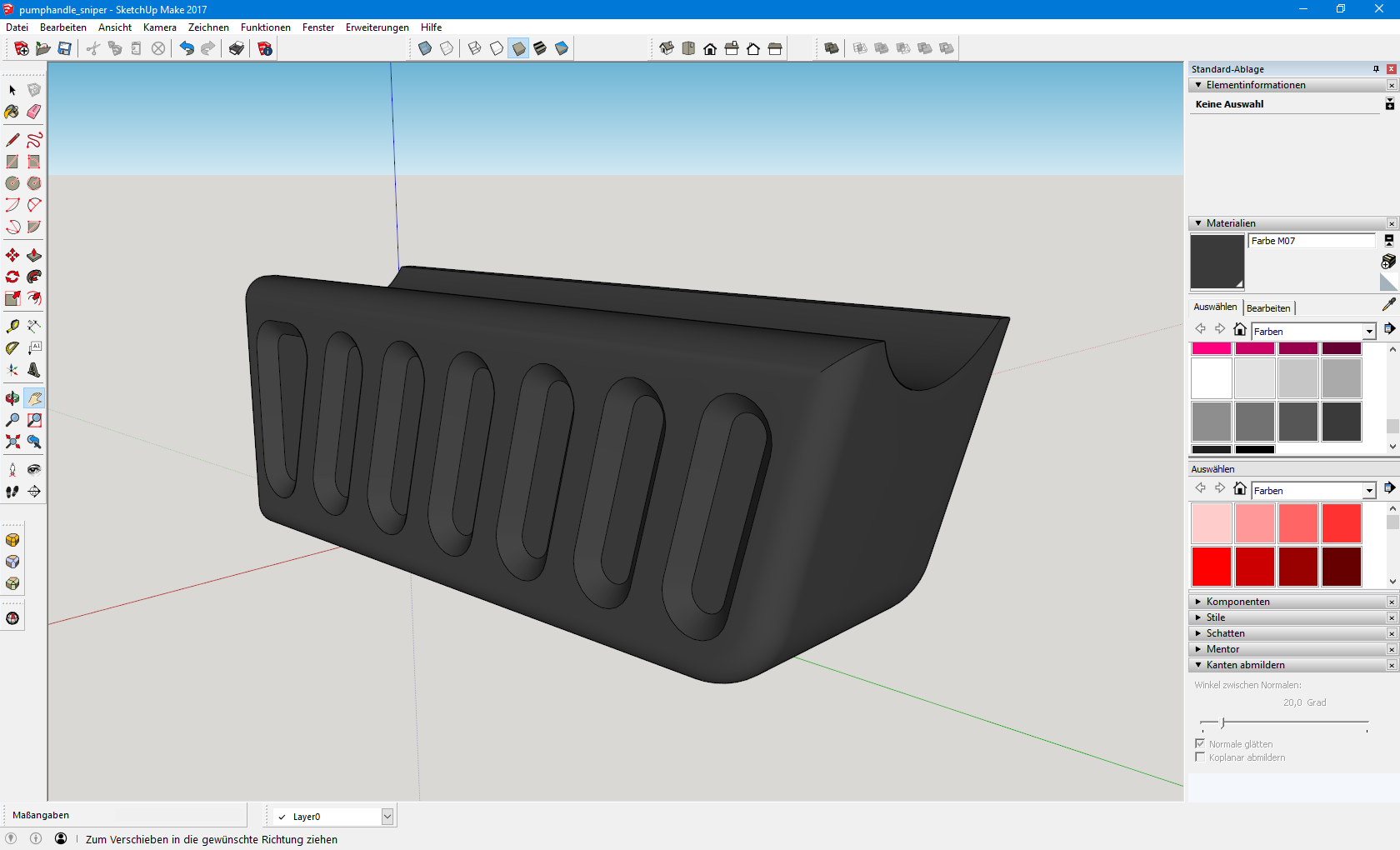Collapse the Elementinformationen panel

[1255, 85]
